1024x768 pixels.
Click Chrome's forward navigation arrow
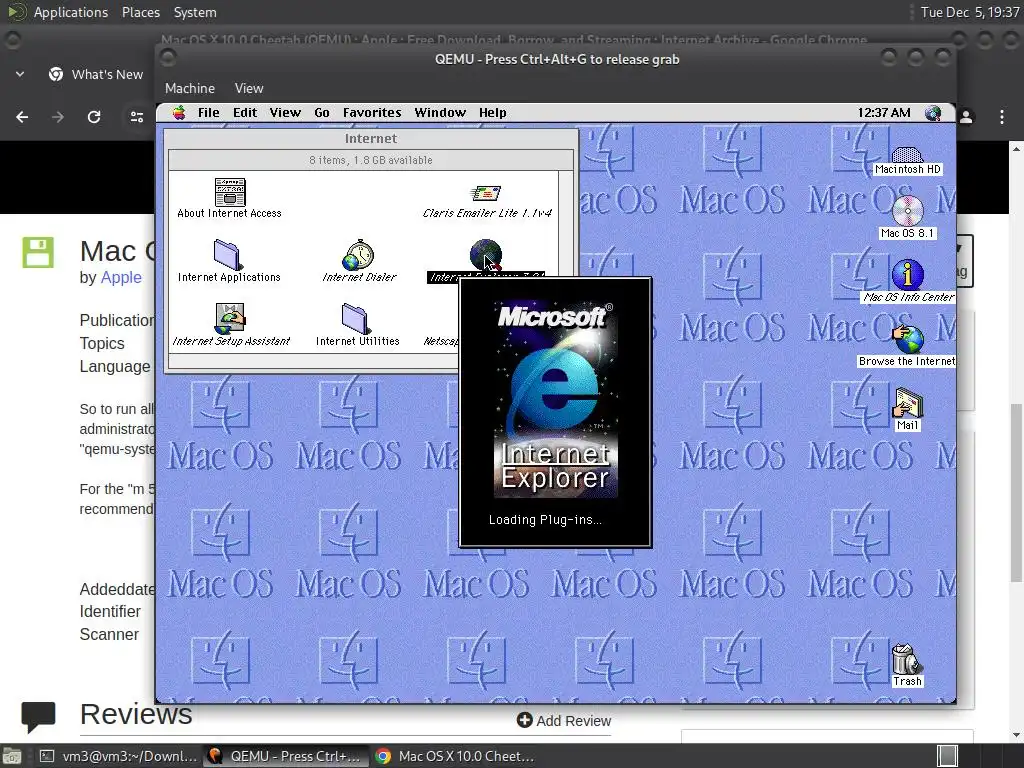click(x=58, y=117)
